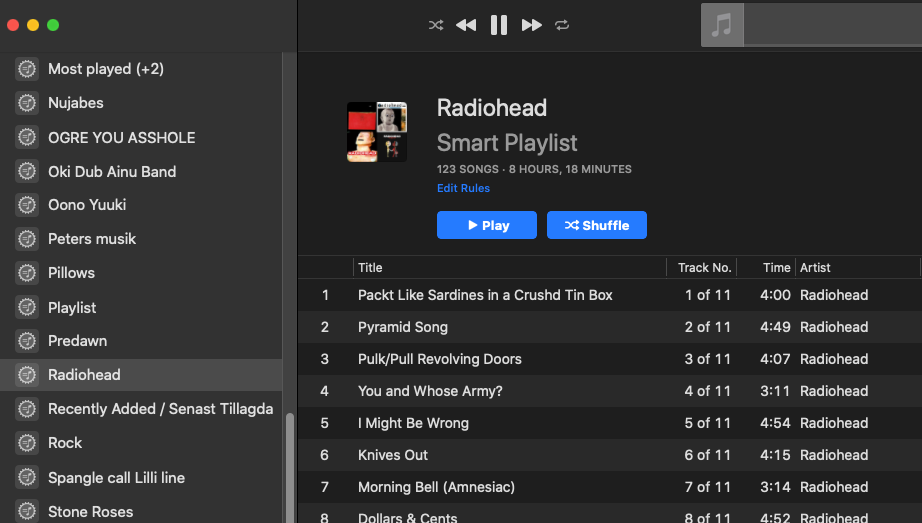Image resolution: width=922 pixels, height=523 pixels.
Task: Click the Most played (+2) smart playlist icon
Action: tap(26, 69)
